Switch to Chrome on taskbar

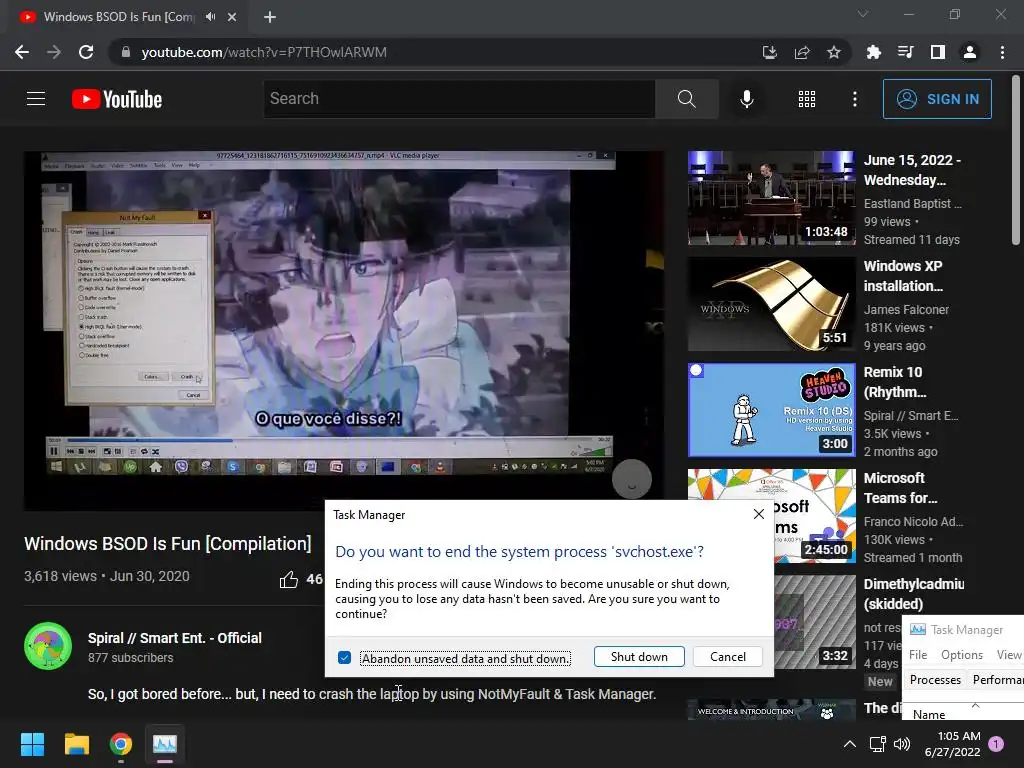coord(121,744)
